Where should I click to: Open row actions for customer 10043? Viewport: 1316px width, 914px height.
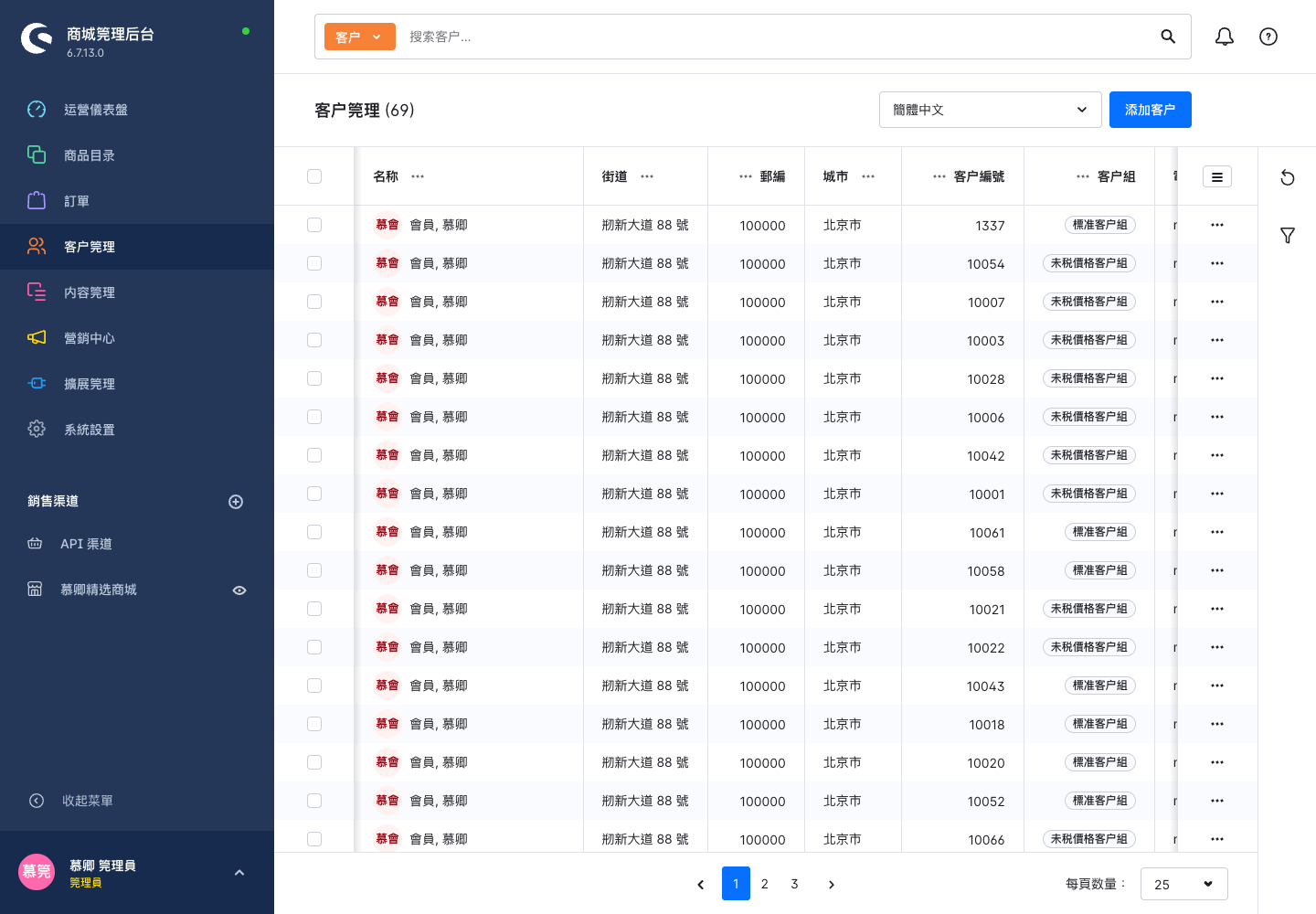coord(1217,685)
